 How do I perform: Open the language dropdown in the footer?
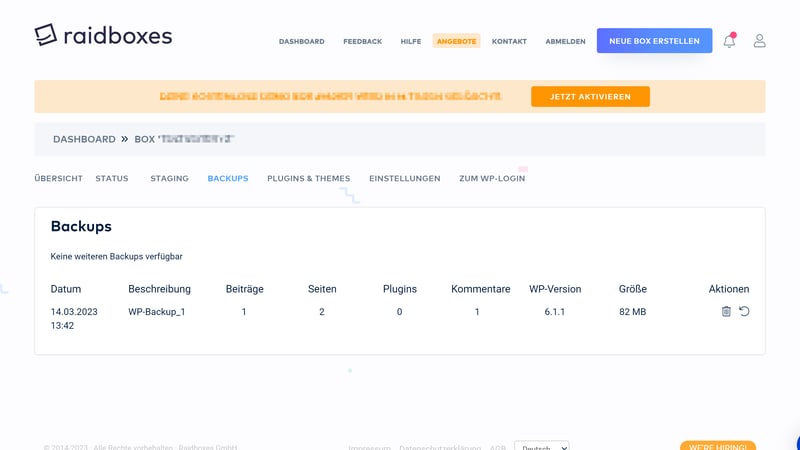[541, 447]
